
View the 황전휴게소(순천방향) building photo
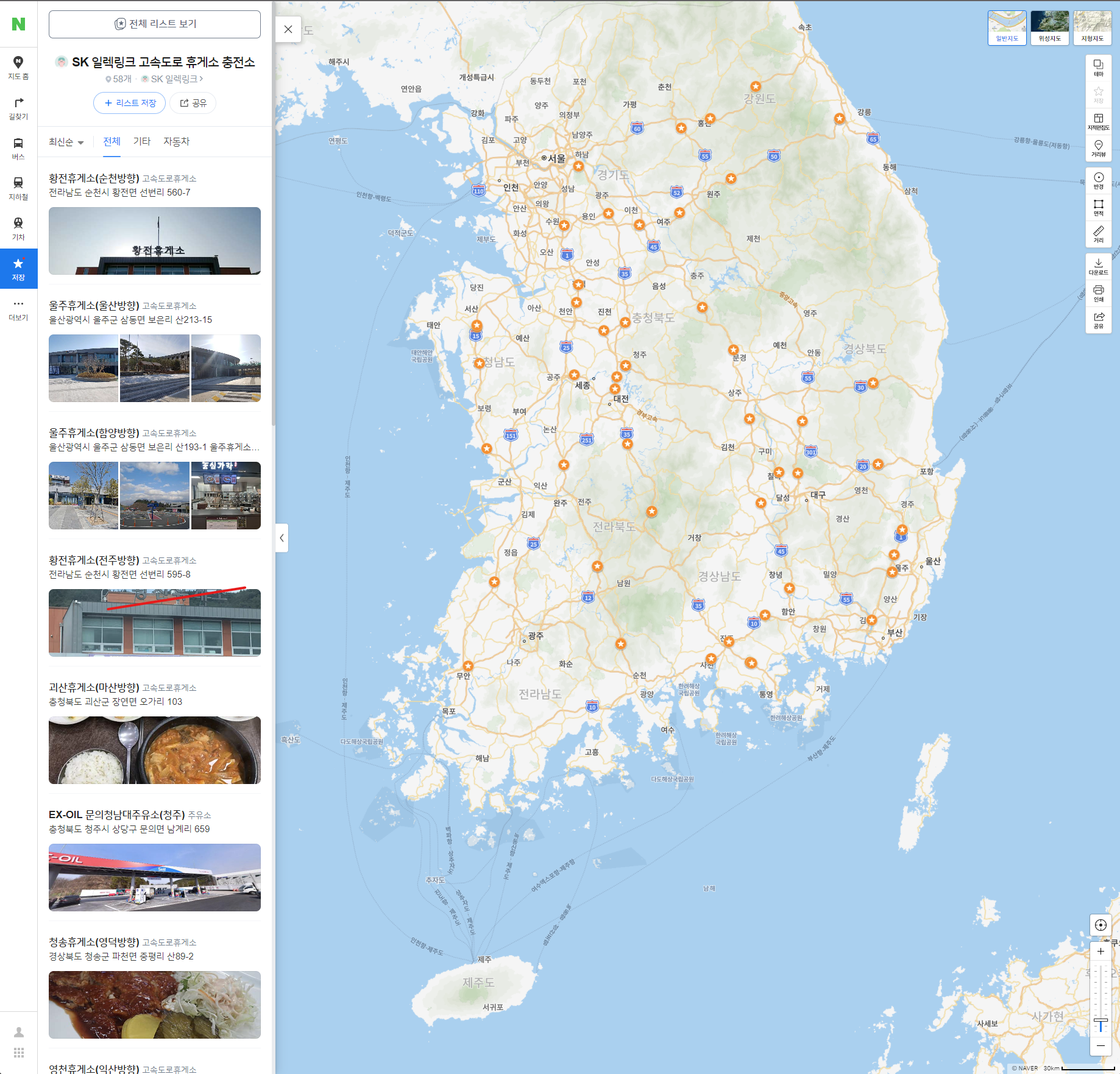click(x=155, y=241)
